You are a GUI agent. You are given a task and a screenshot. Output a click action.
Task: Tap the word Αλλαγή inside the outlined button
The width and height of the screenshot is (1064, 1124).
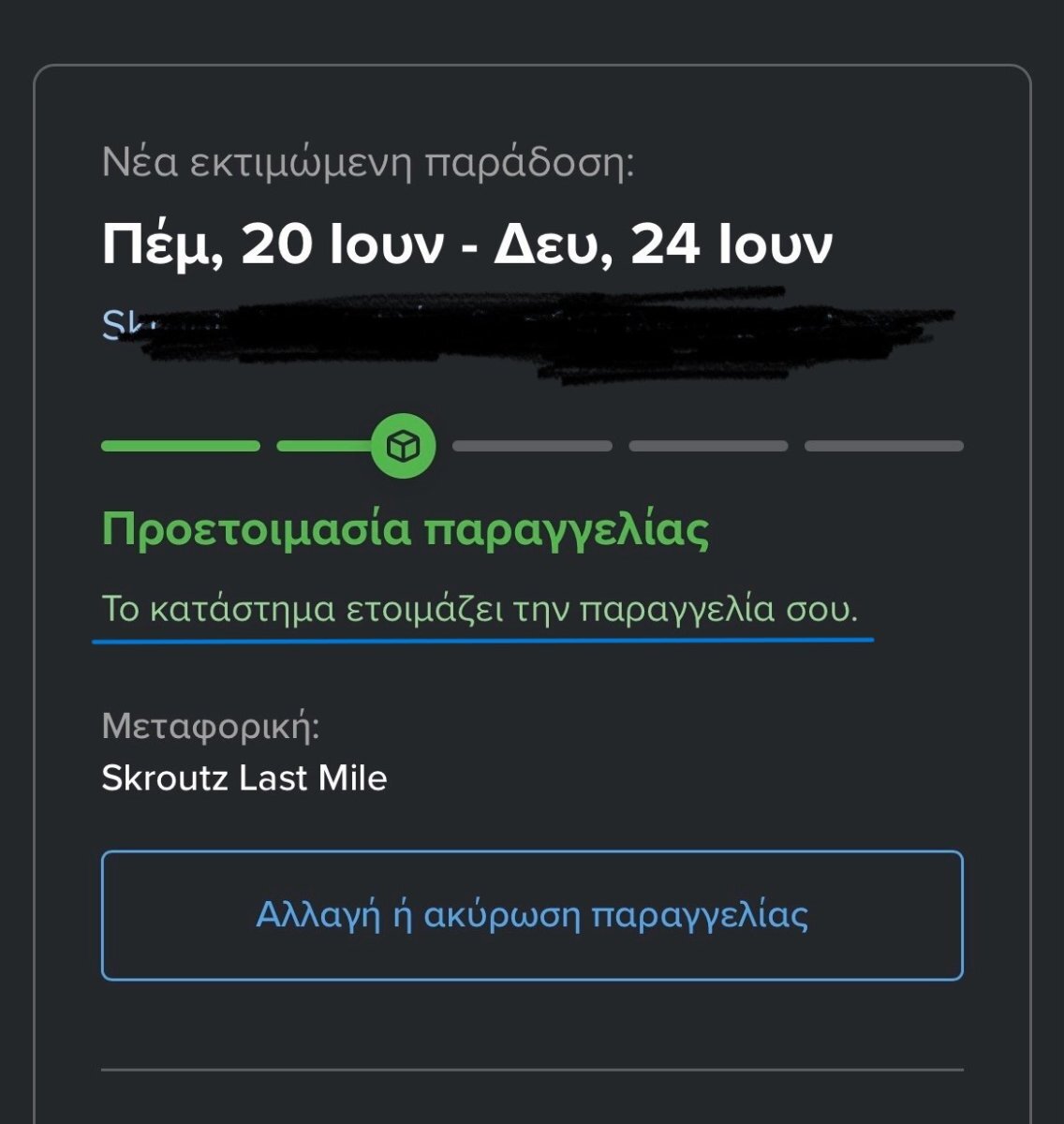tap(319, 915)
